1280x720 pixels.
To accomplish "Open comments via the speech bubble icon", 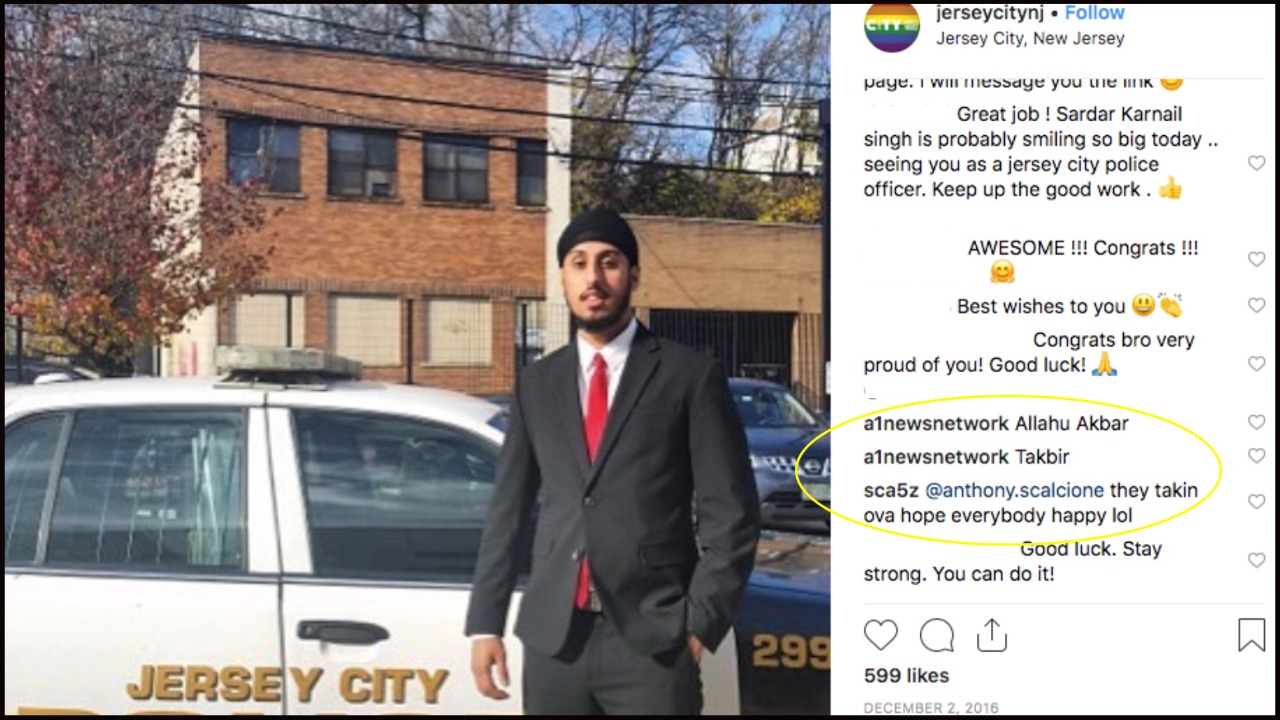I will pos(937,635).
